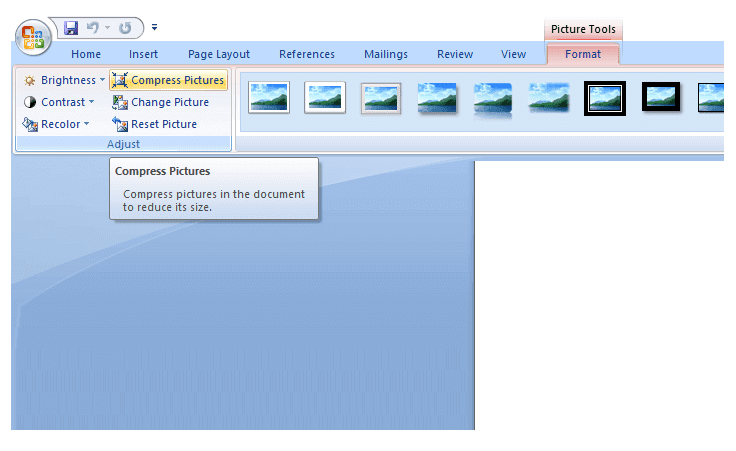The width and height of the screenshot is (736, 451).
Task: Click the Redo icon in Quick Access
Action: [x=125, y=28]
